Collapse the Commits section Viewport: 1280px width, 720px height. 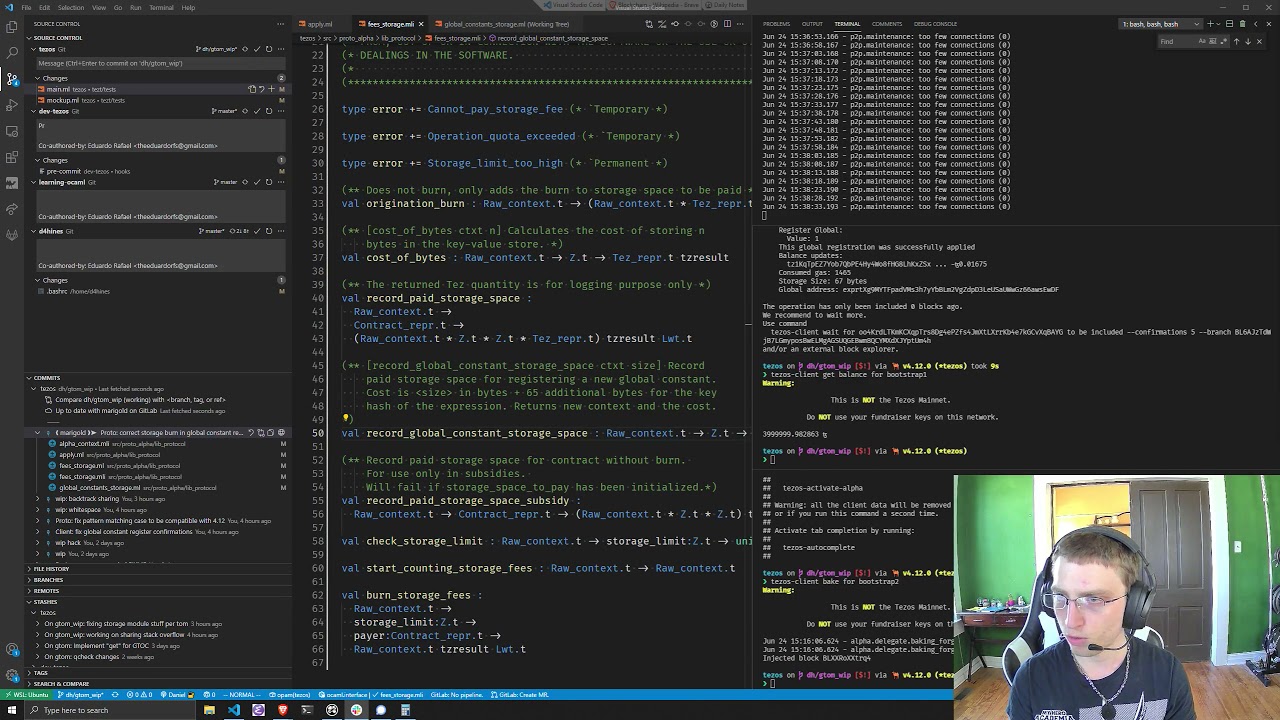[29, 378]
